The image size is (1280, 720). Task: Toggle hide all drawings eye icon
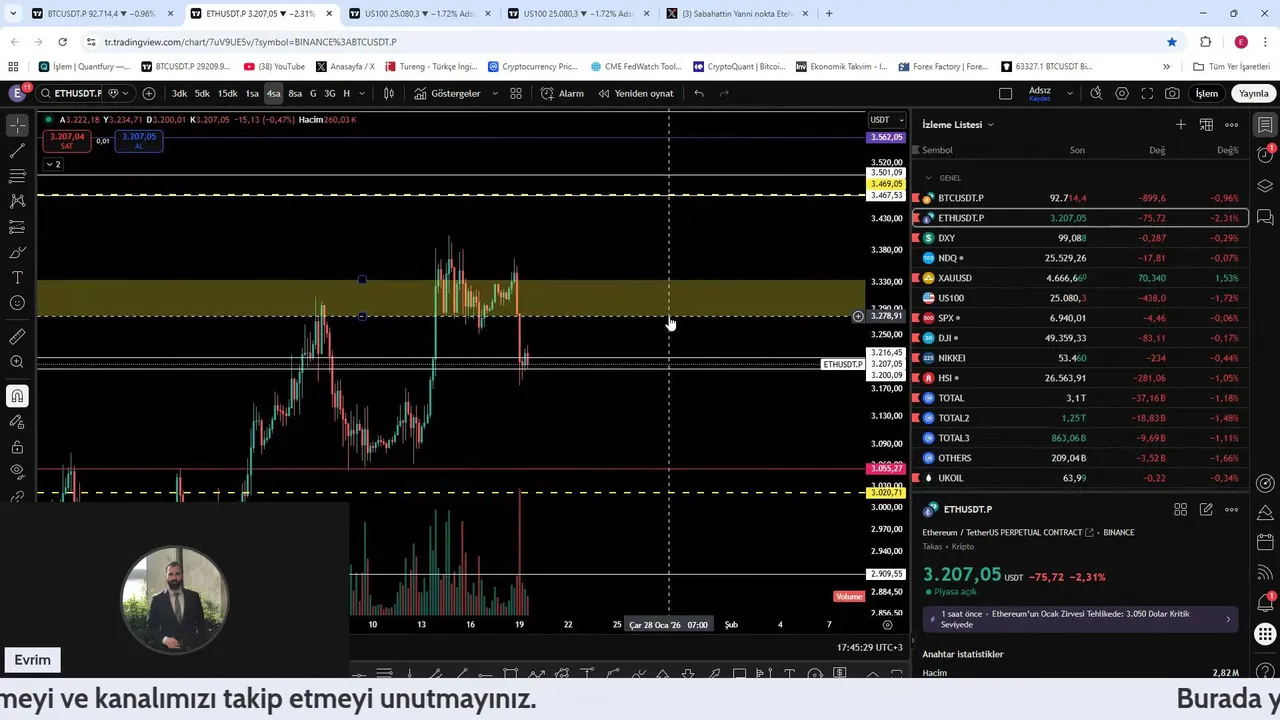(x=17, y=472)
